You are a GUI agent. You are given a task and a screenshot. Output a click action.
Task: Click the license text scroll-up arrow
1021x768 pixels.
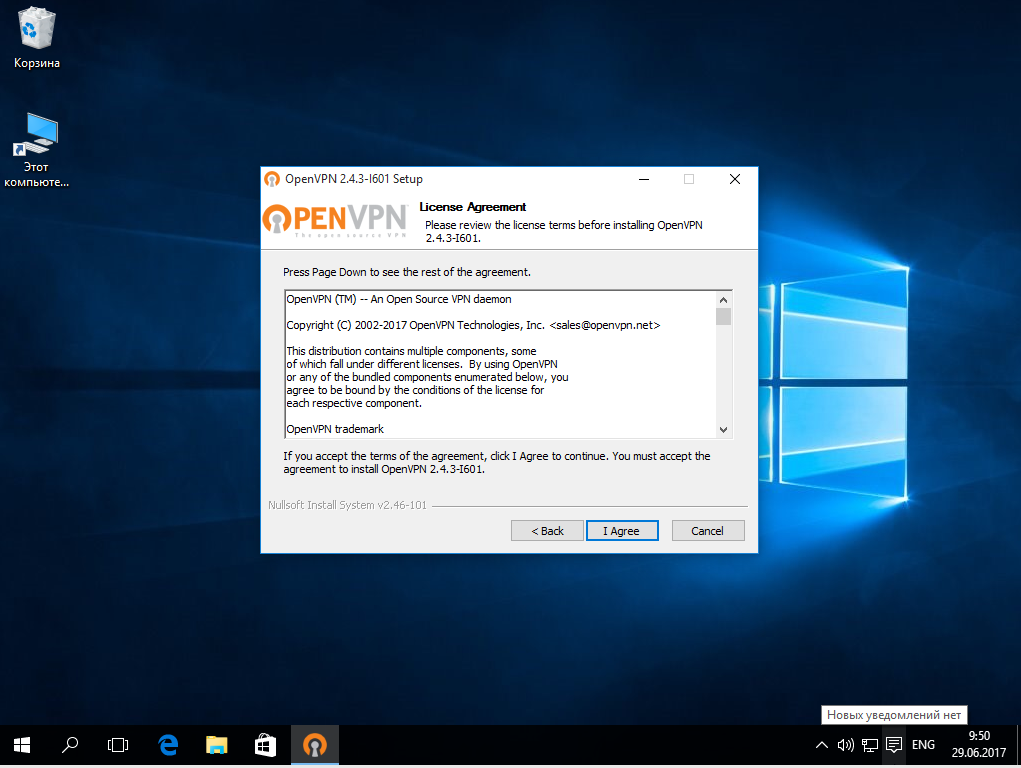[723, 300]
